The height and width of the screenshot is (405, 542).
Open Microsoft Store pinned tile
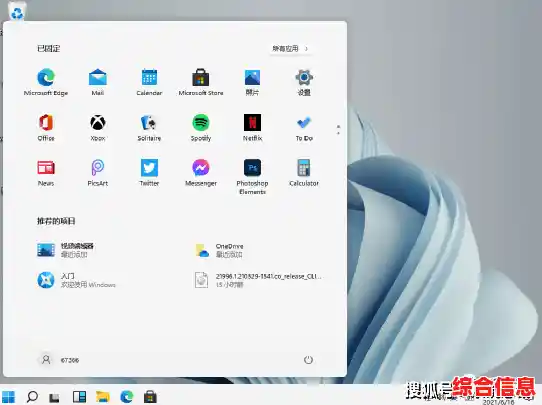pos(200,82)
